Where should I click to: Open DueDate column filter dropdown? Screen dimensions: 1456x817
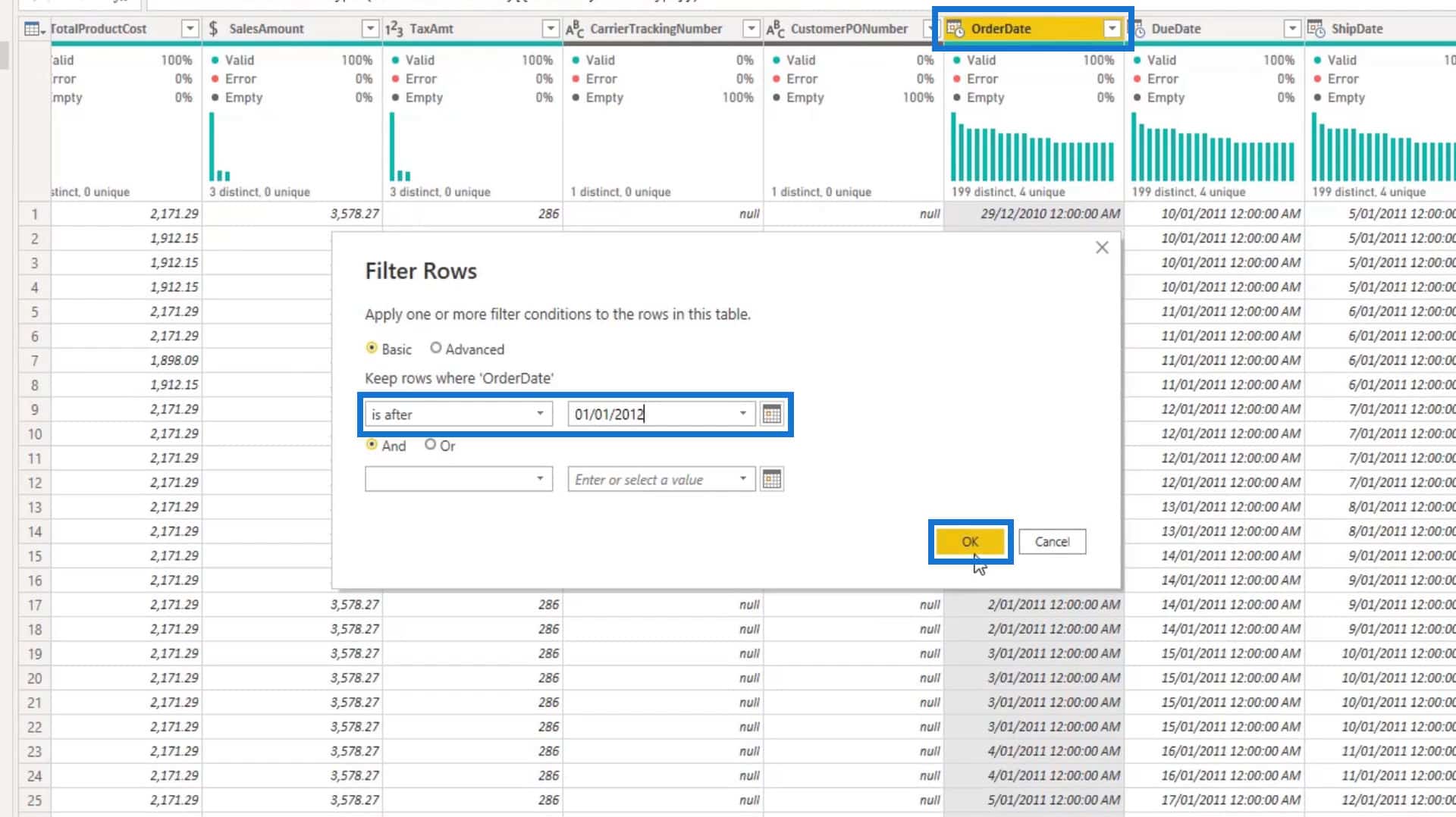pyautogui.click(x=1292, y=29)
